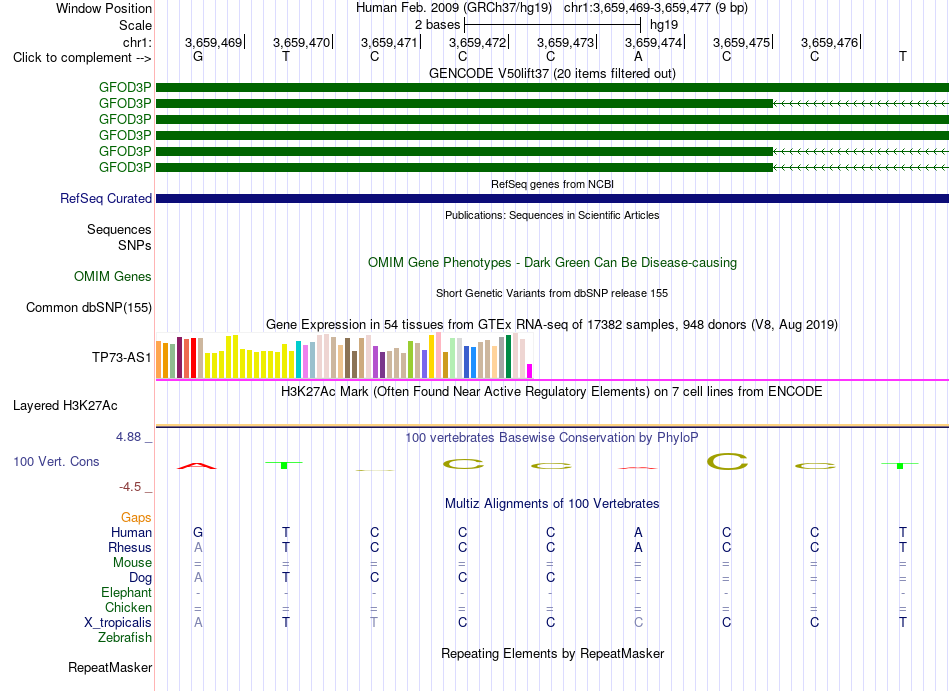Click coordinate label 3,659,474
The image size is (950, 691).
point(653,42)
